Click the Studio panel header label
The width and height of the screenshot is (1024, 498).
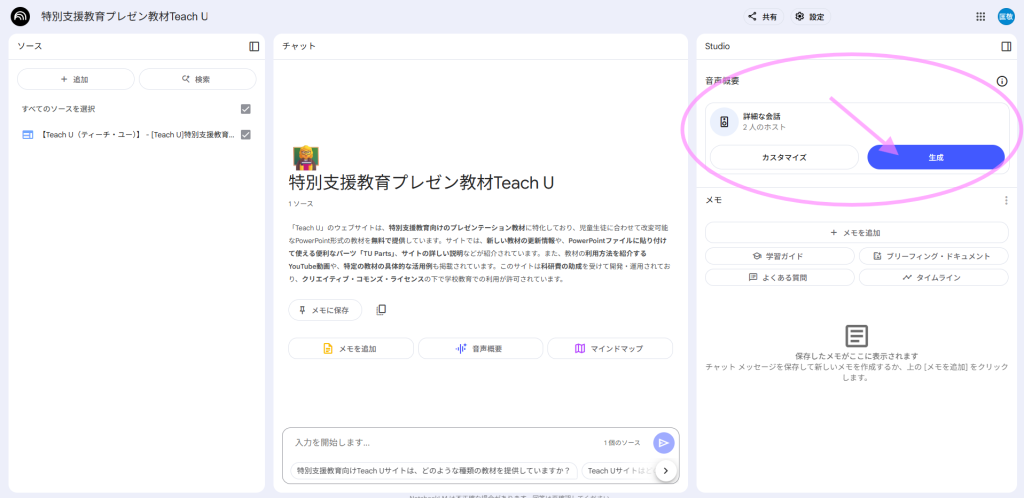click(x=717, y=46)
